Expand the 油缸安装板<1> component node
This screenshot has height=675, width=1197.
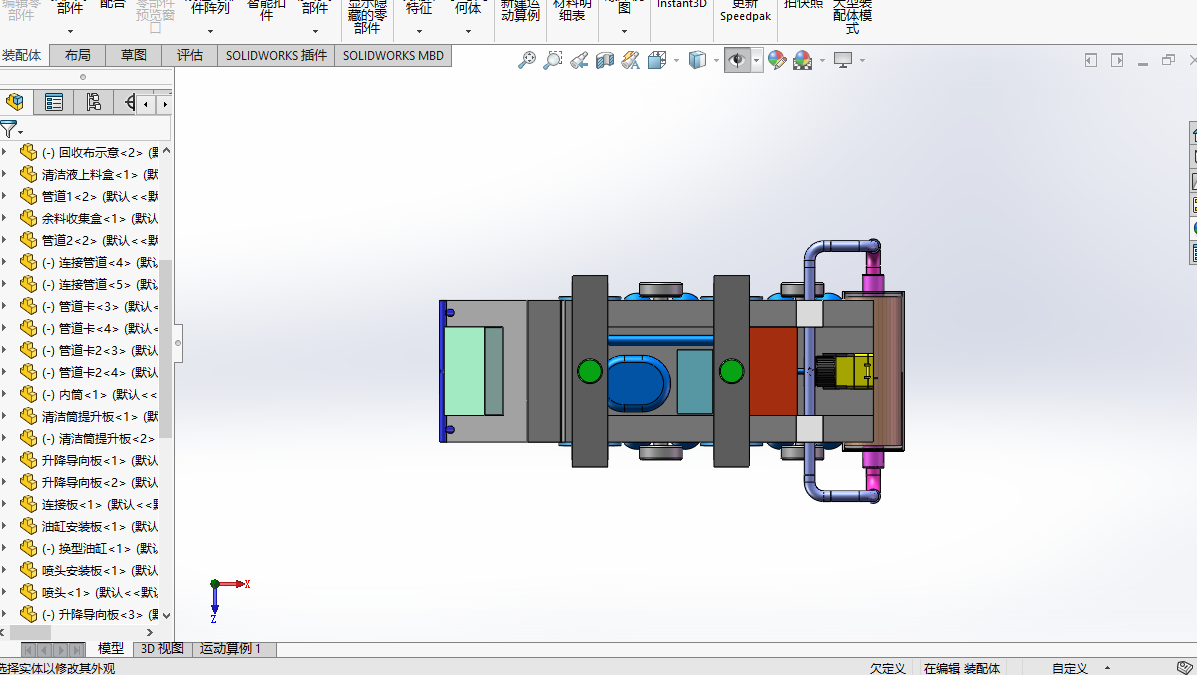point(4,526)
